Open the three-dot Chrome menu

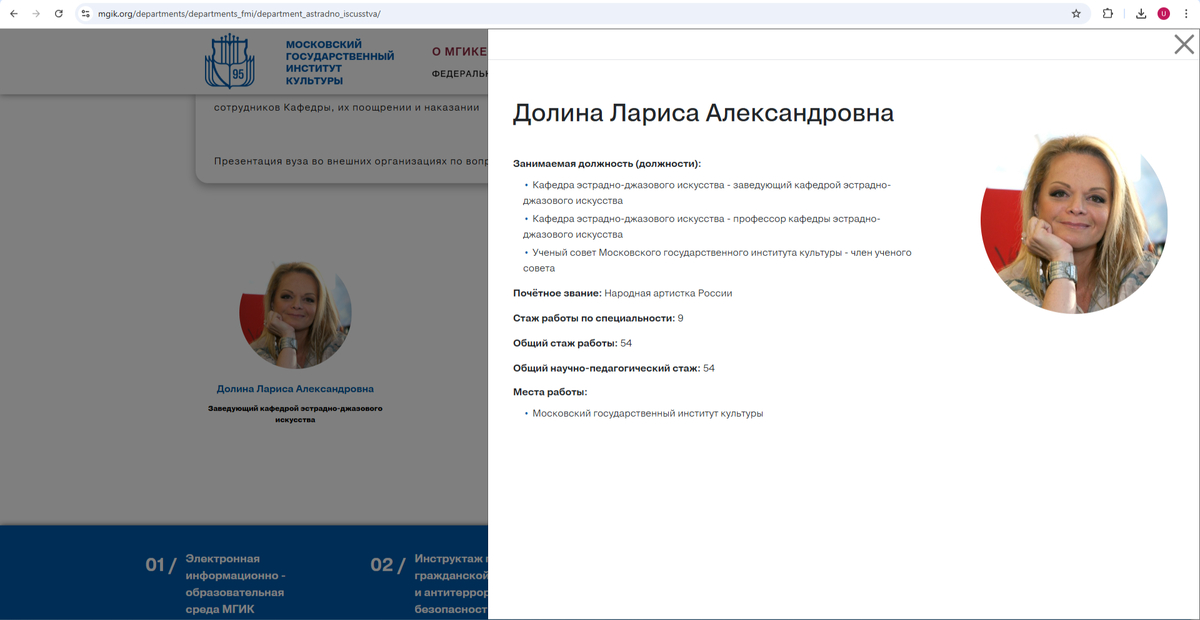[1186, 15]
